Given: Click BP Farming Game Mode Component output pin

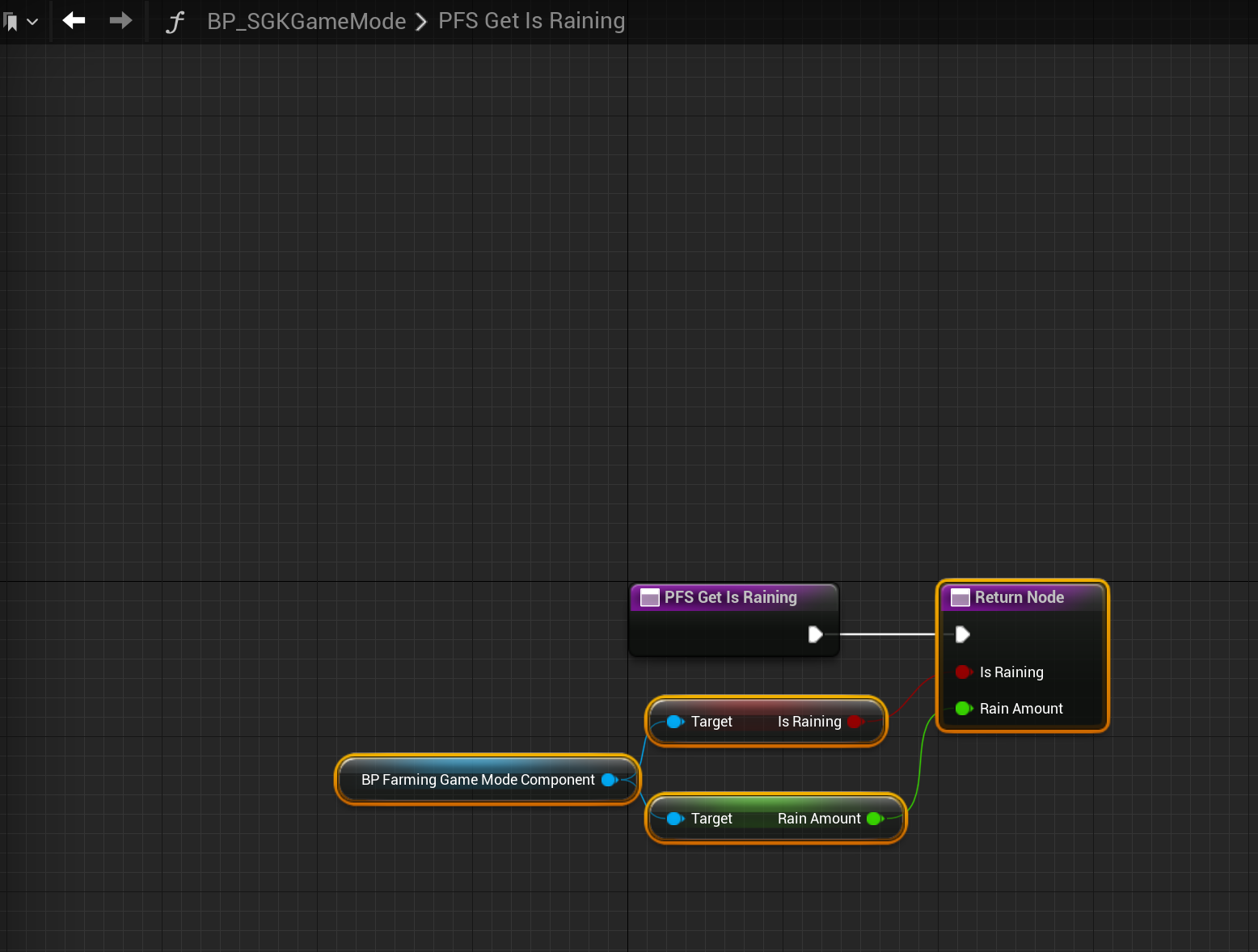Looking at the screenshot, I should (x=609, y=780).
